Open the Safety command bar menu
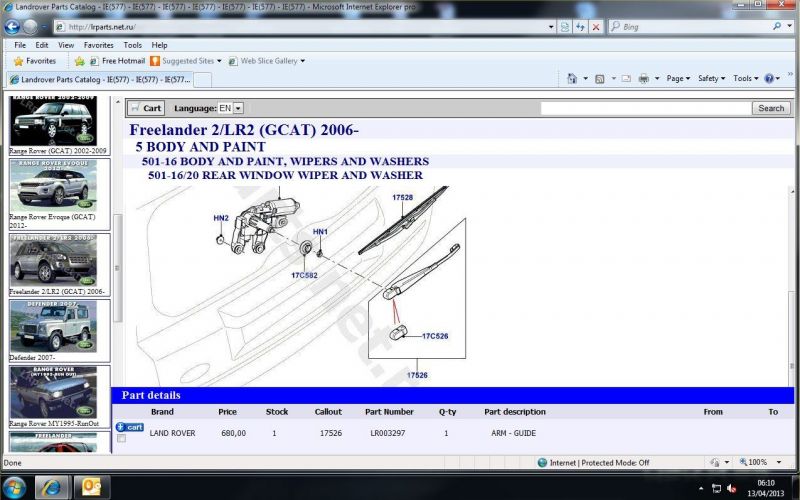 tap(711, 79)
